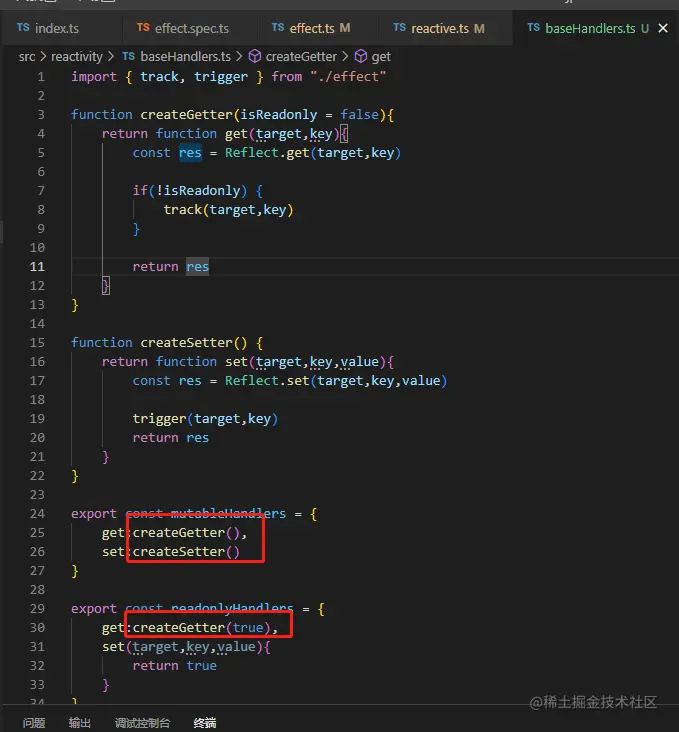Viewport: 679px width, 732px height.
Task: Click 'isReadonly' in the if condition
Action: pyautogui.click(x=202, y=190)
